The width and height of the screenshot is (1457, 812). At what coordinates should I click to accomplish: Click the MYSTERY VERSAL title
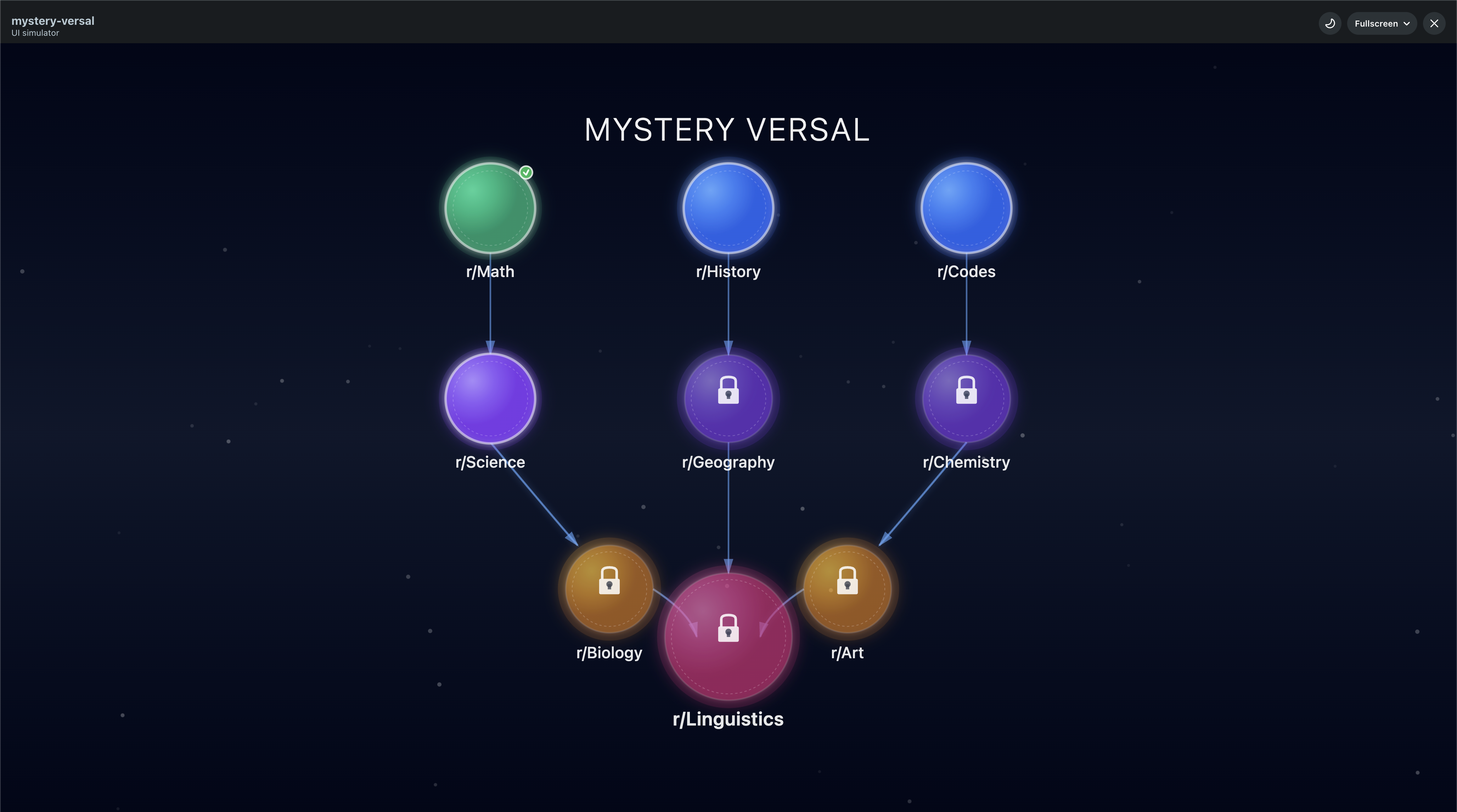[727, 130]
